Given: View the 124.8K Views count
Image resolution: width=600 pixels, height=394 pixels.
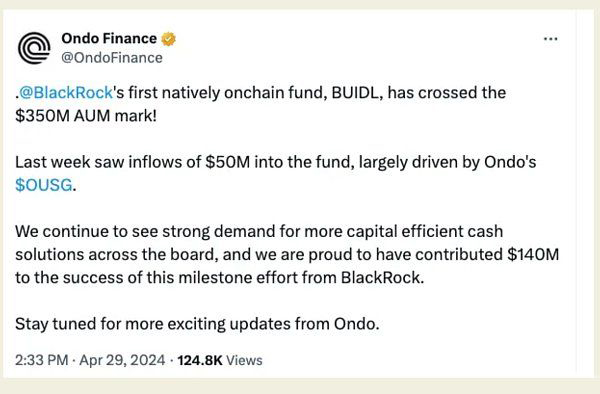Looking at the screenshot, I should 220,360.
